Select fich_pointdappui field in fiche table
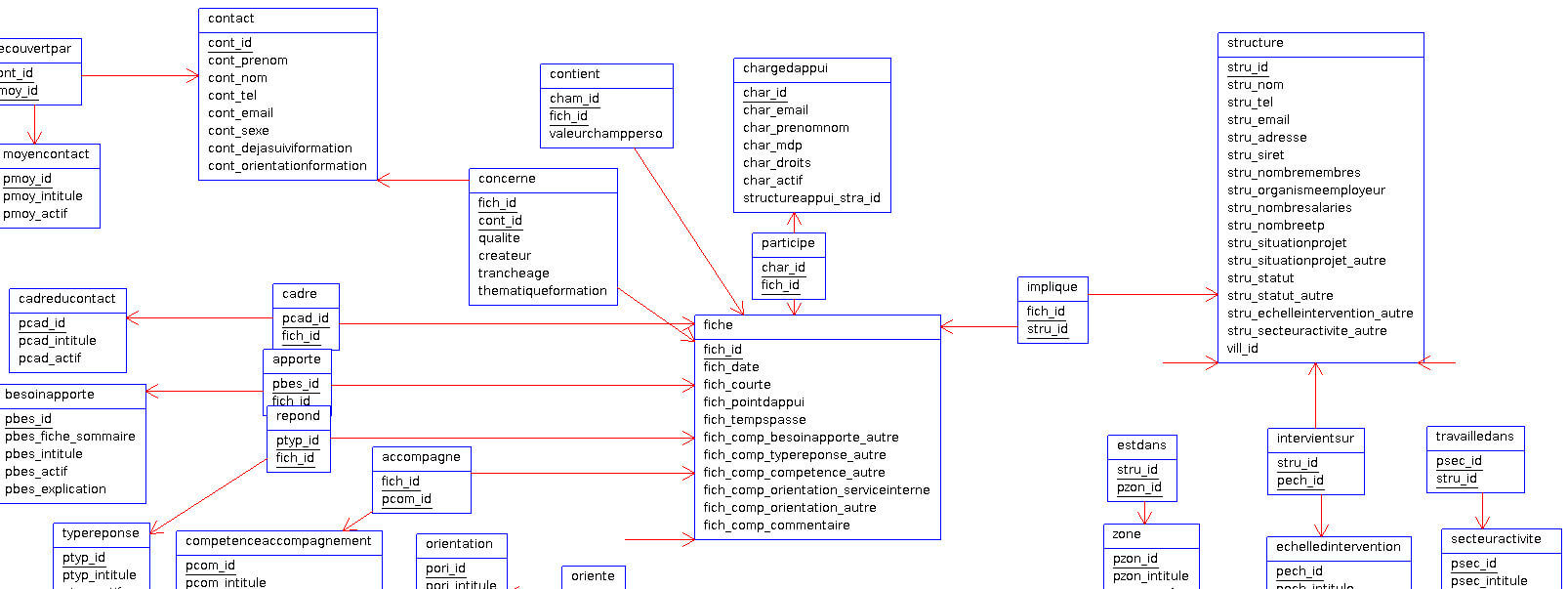Image resolution: width=1568 pixels, height=589 pixels. (x=754, y=402)
